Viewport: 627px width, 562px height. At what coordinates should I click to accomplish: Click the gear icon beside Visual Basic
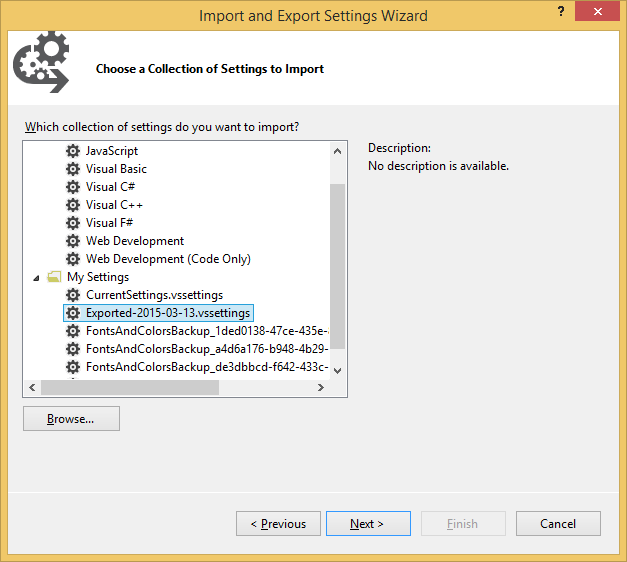(73, 169)
